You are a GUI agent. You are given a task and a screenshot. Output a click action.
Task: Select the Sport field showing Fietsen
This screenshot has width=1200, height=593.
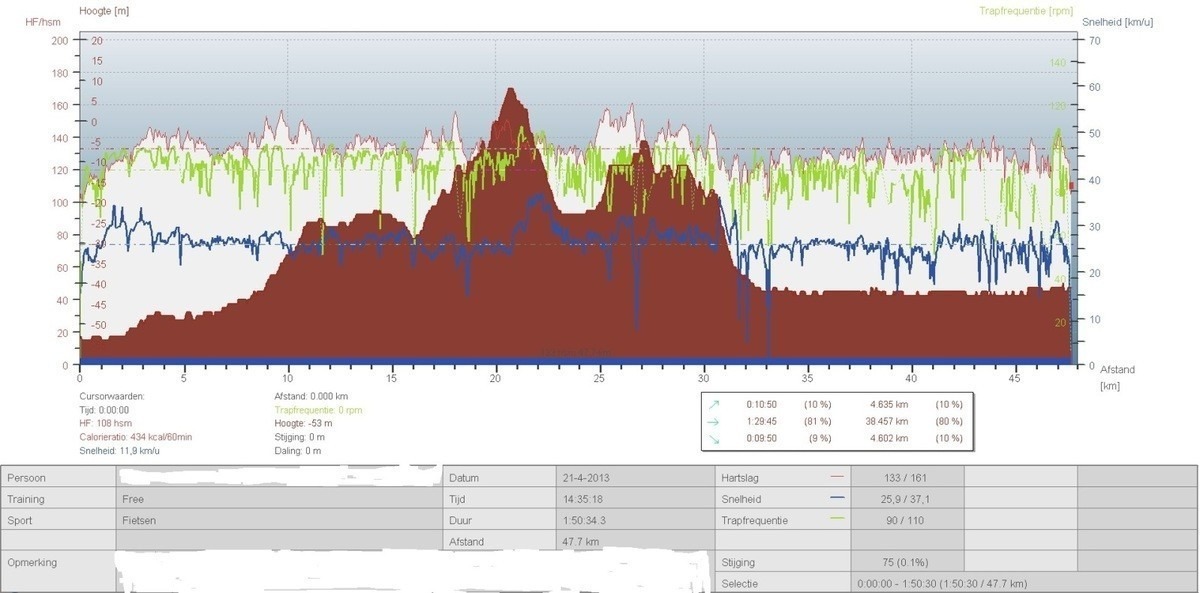[280, 520]
